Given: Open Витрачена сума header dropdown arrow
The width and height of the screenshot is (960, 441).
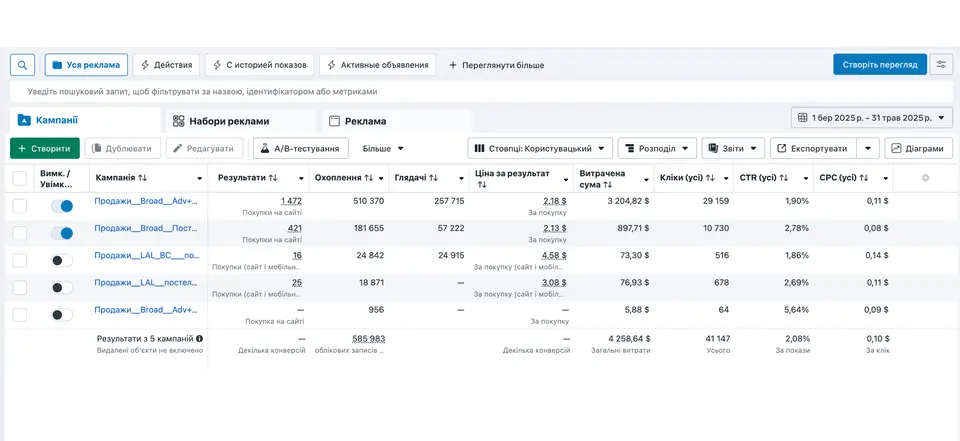Looking at the screenshot, I should tap(647, 178).
